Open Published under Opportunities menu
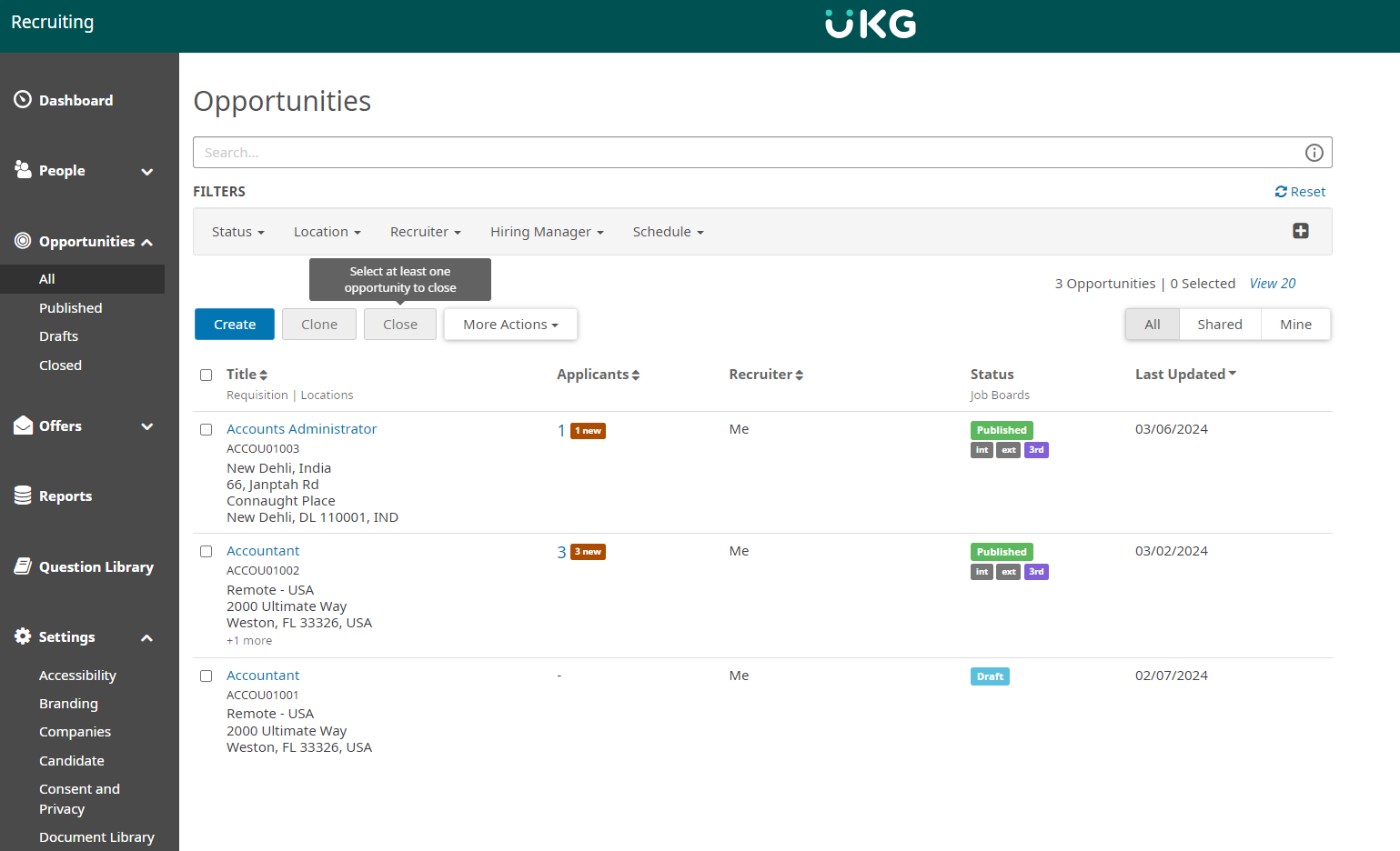Screen dimensions: 1400x851 click(71, 308)
